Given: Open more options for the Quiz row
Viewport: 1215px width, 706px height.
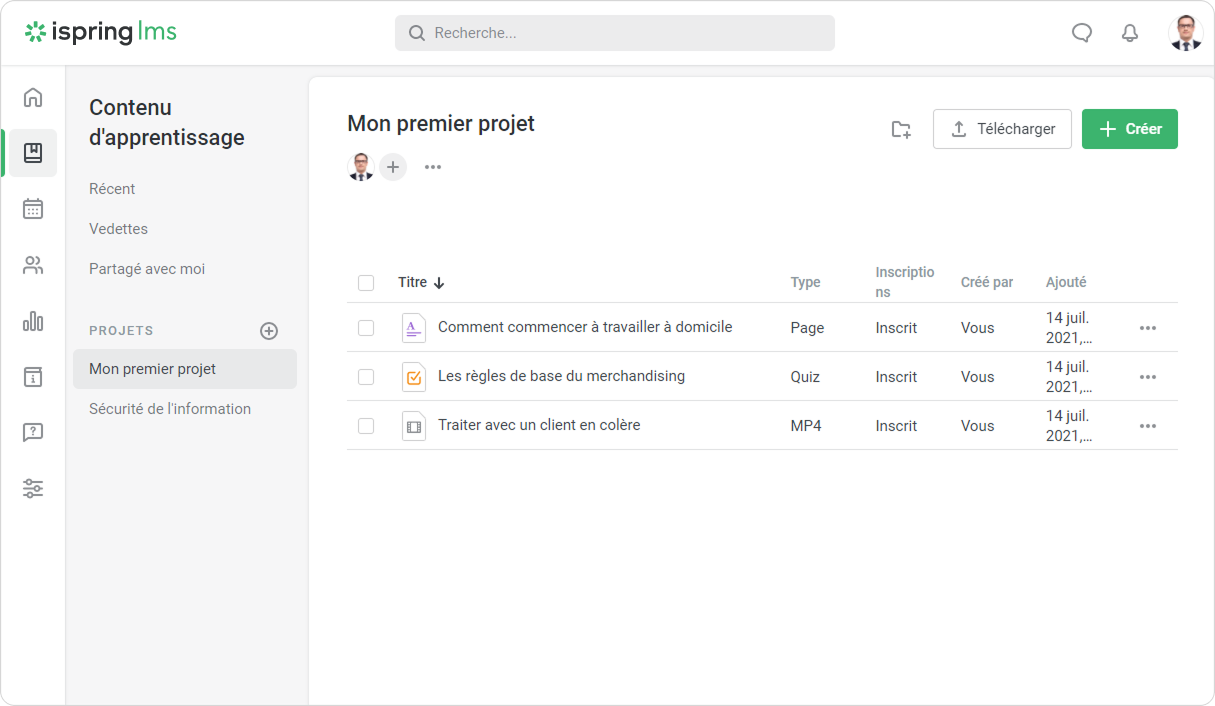Looking at the screenshot, I should [x=1147, y=377].
